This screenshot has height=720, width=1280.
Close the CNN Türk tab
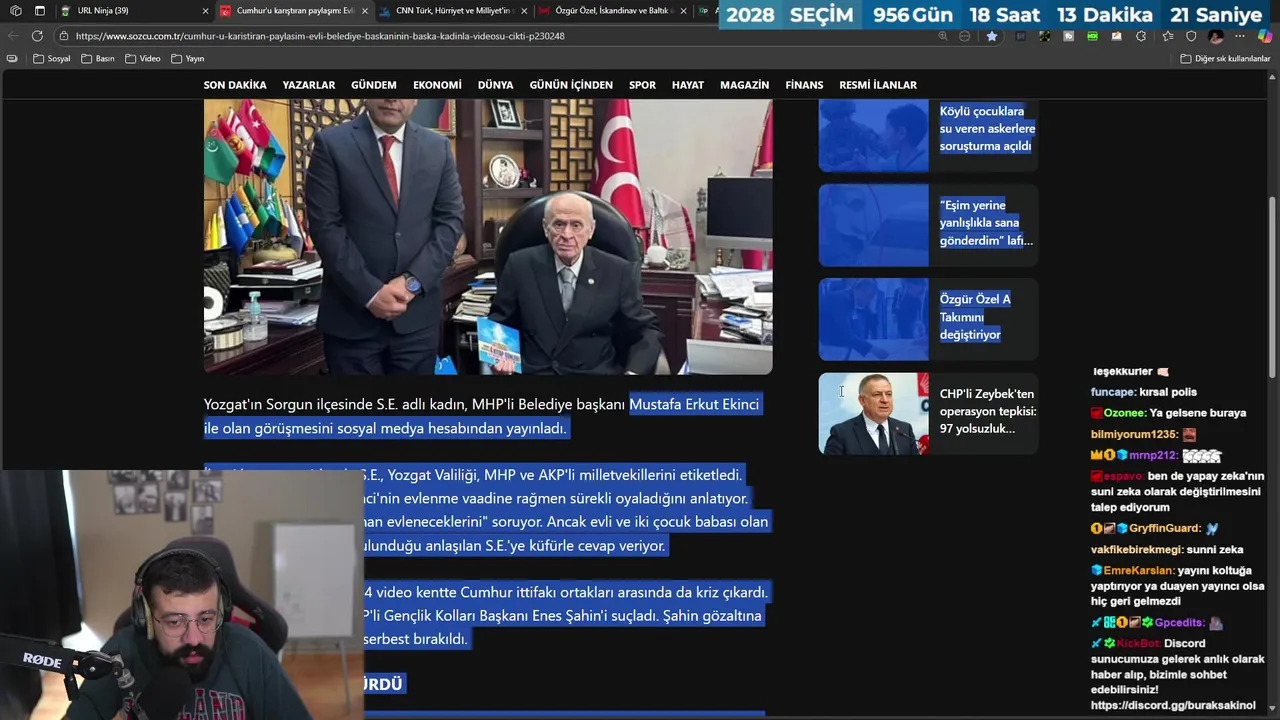(524, 11)
